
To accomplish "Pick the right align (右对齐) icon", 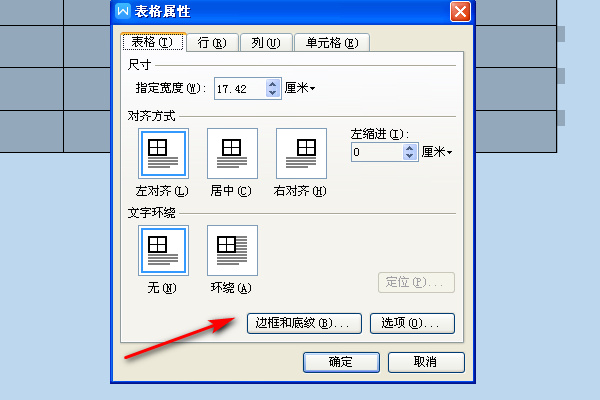I will tap(302, 153).
